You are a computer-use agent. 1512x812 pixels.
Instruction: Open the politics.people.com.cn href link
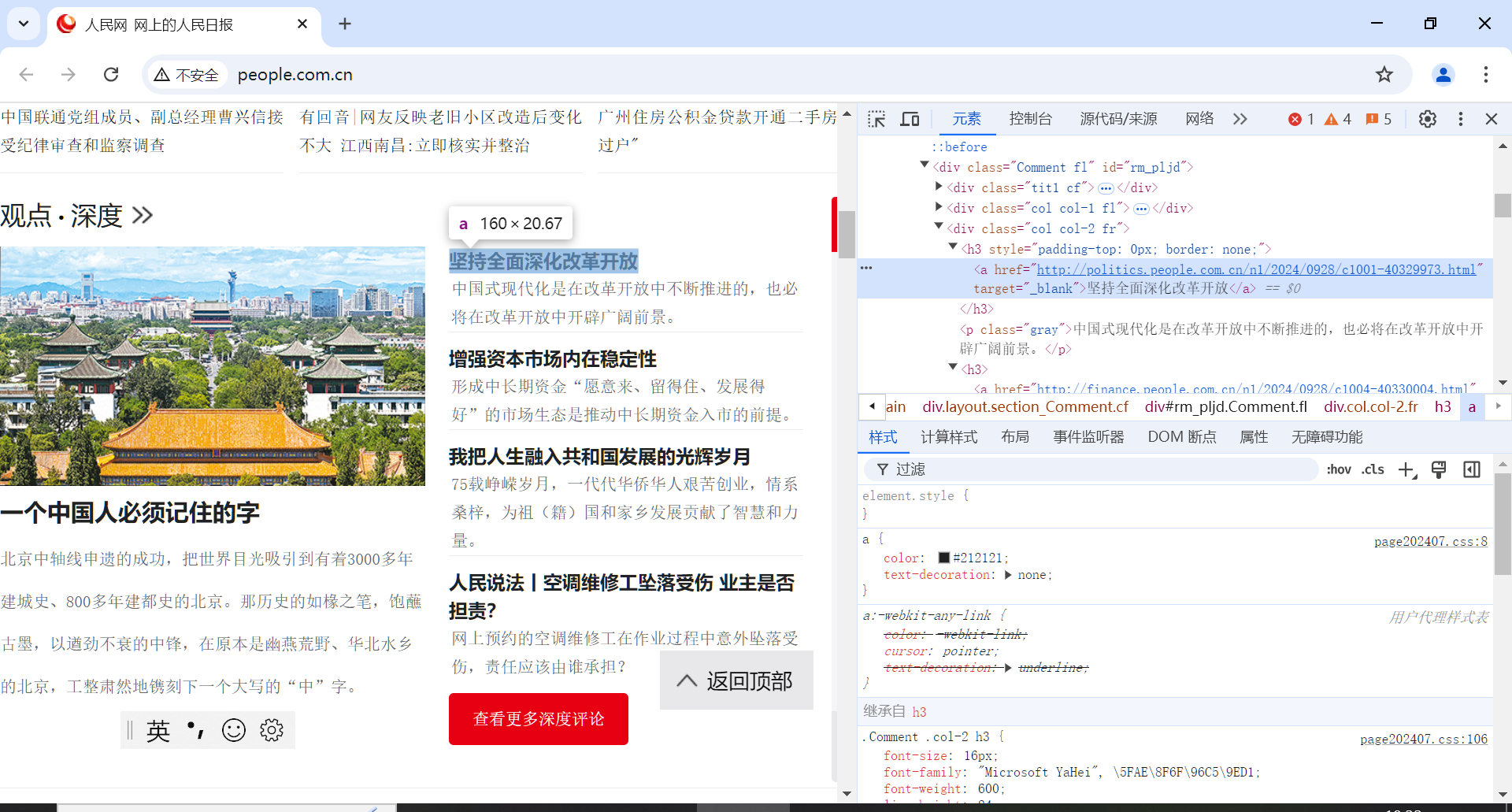(1256, 269)
